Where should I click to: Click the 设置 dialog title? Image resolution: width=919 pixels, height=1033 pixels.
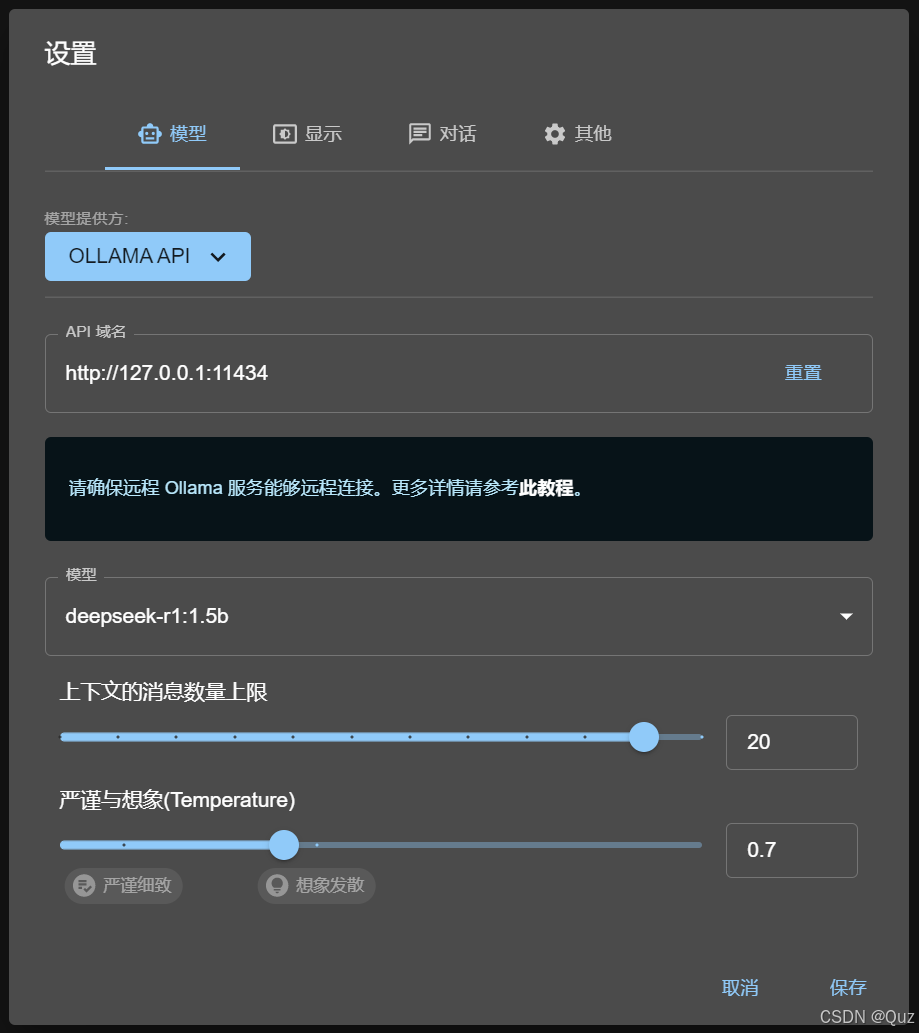click(x=70, y=54)
